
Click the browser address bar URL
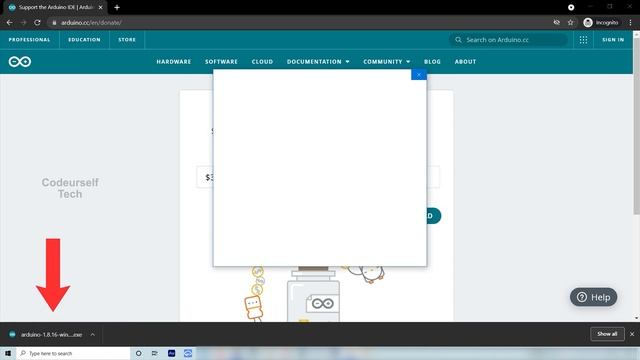coord(91,23)
